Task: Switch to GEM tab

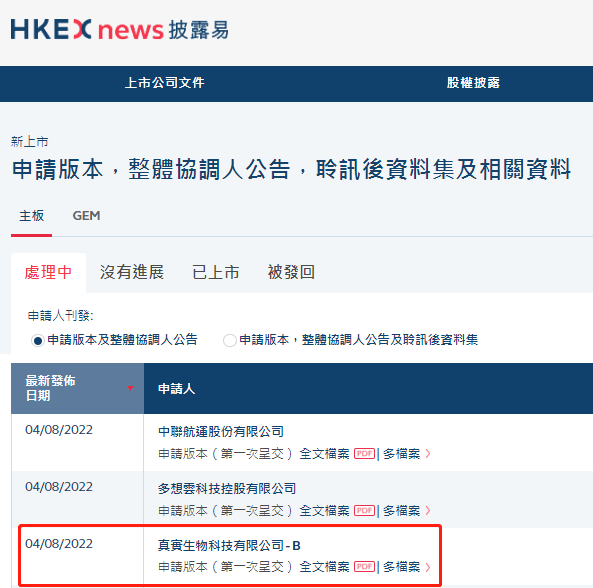Action: point(86,216)
